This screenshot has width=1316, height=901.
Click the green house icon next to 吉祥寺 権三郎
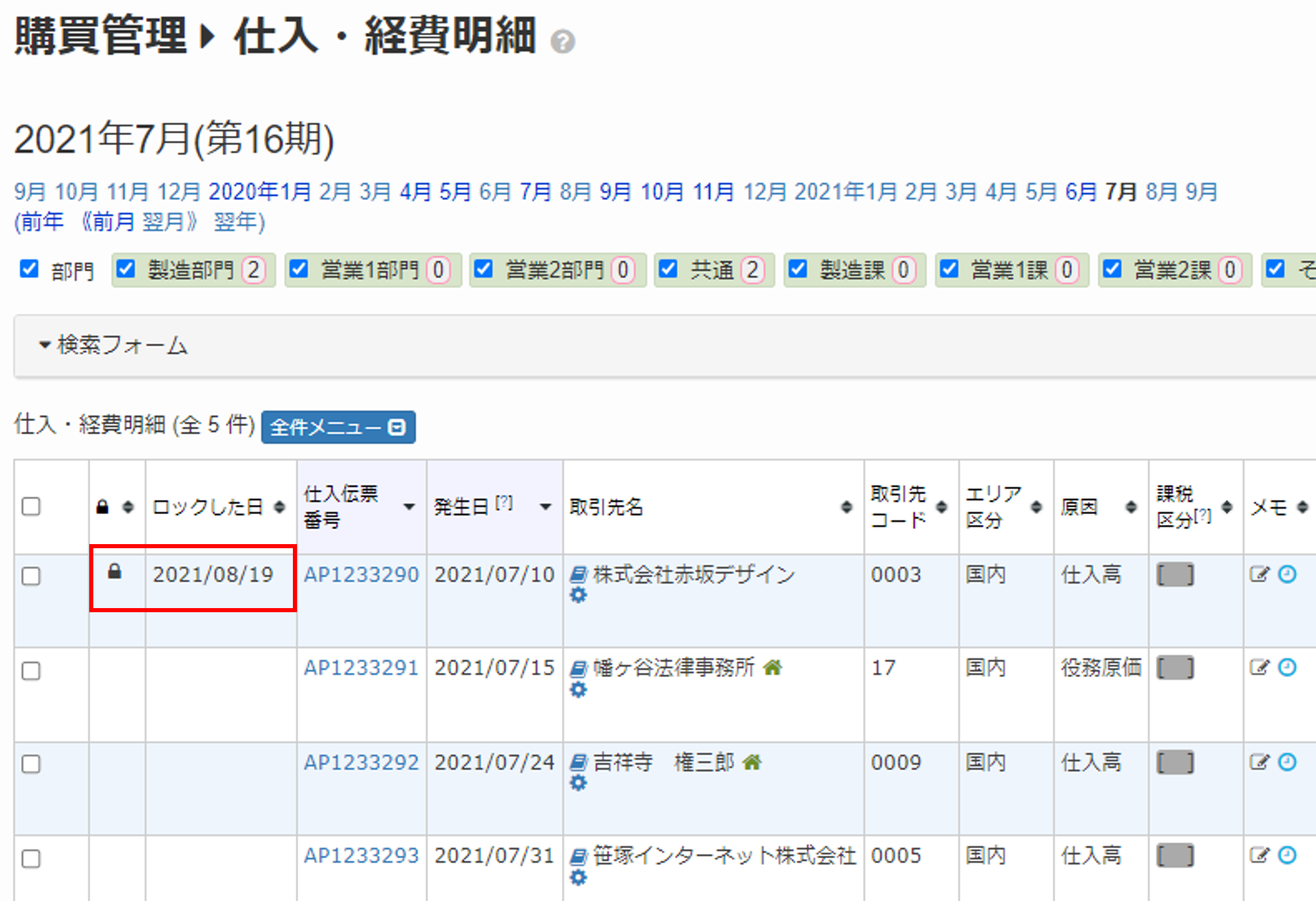pos(752,762)
